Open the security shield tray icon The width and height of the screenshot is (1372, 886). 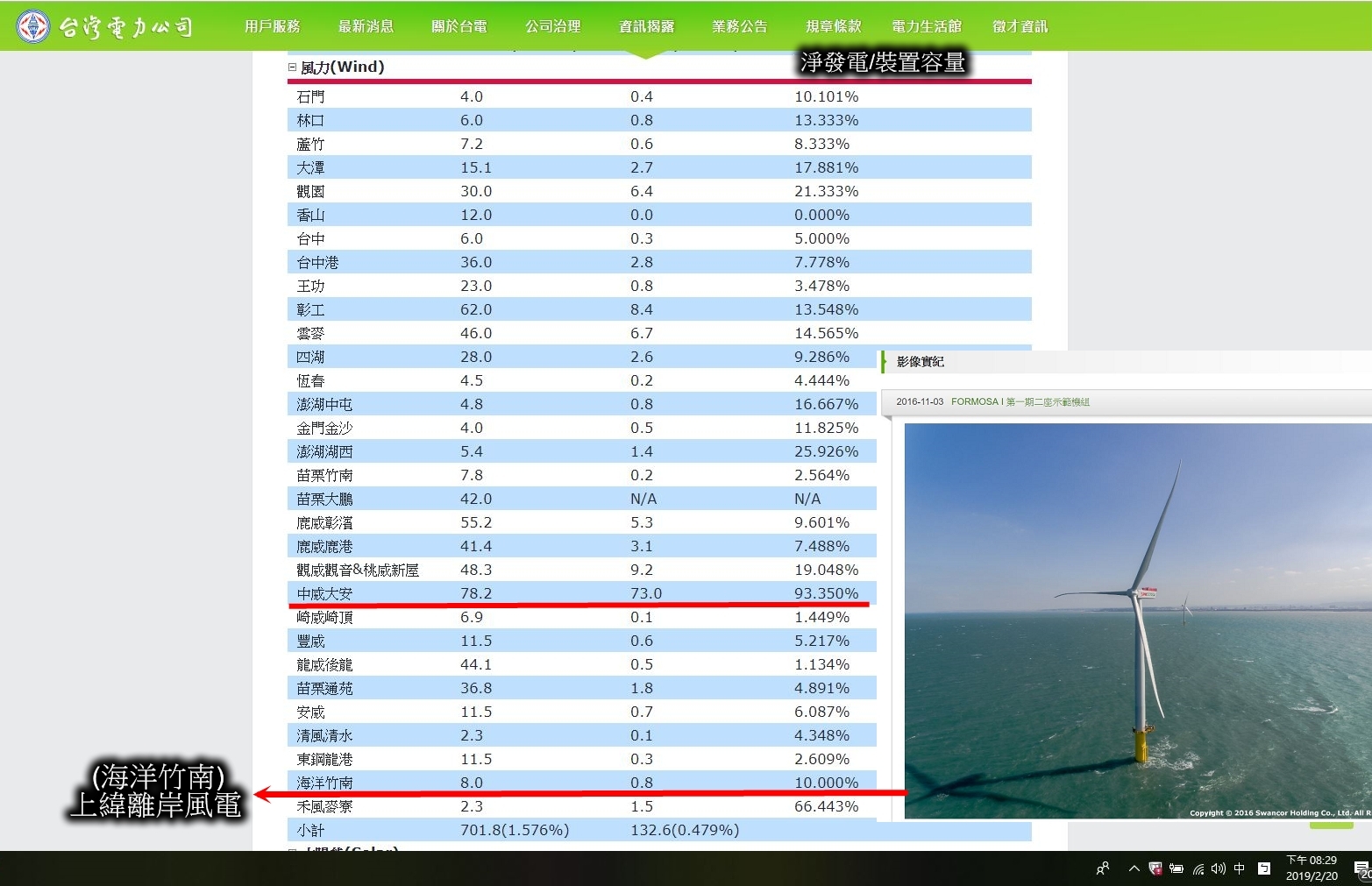[x=1155, y=868]
